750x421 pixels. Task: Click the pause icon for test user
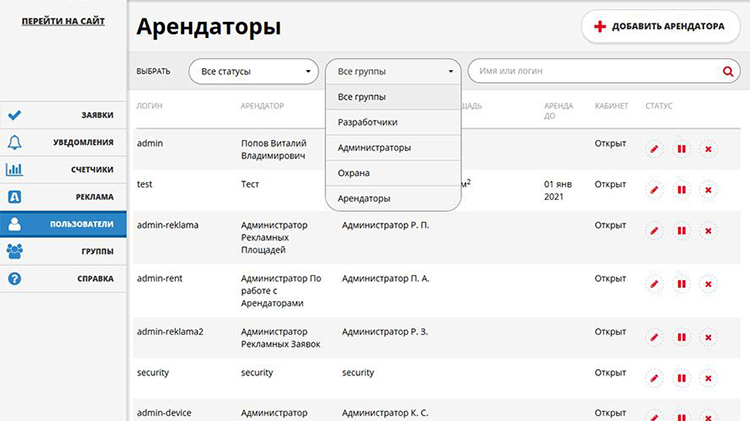(x=682, y=189)
